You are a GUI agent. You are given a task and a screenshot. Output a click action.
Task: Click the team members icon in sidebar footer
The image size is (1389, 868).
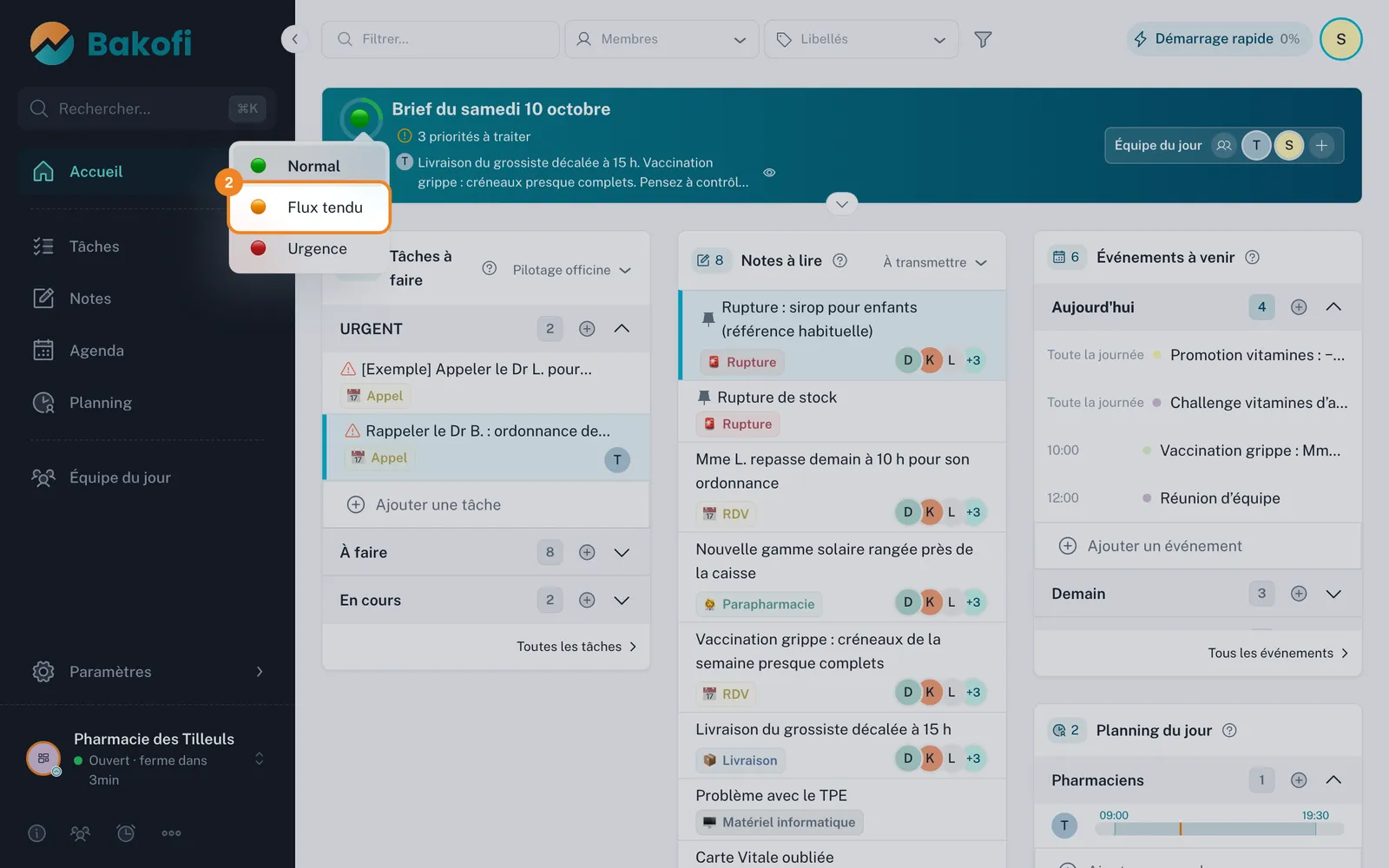click(81, 833)
